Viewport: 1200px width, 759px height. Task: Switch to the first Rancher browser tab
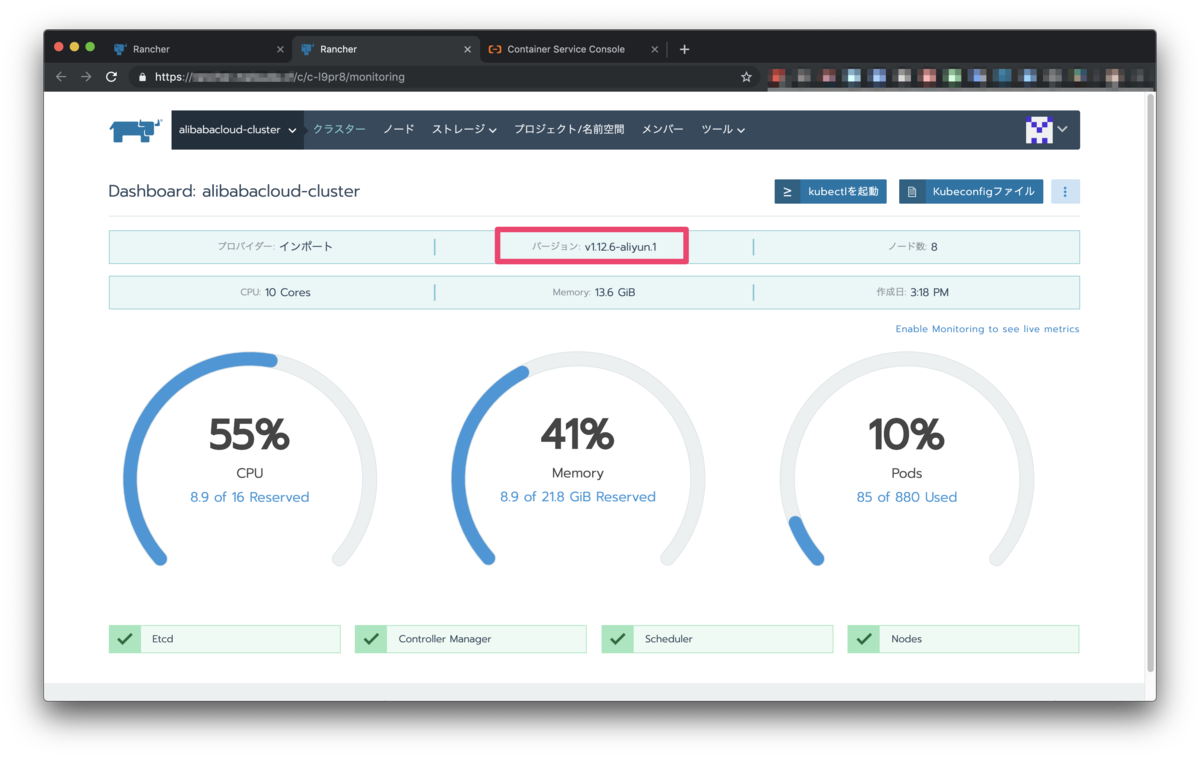pyautogui.click(x=198, y=49)
